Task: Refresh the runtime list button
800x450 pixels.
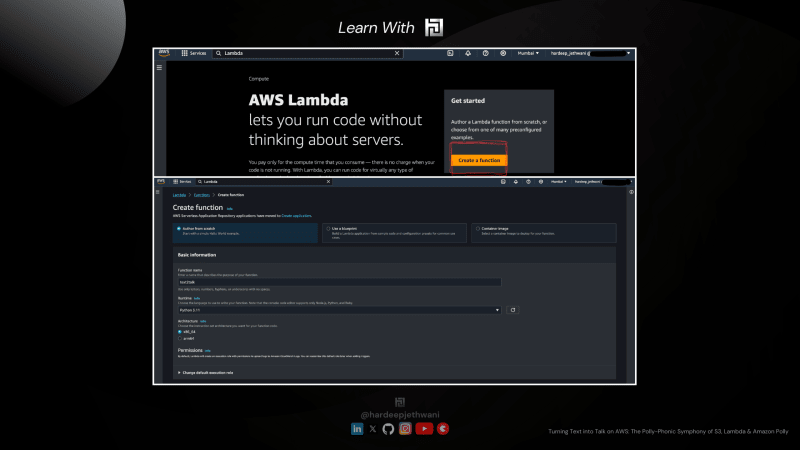Action: [513, 310]
